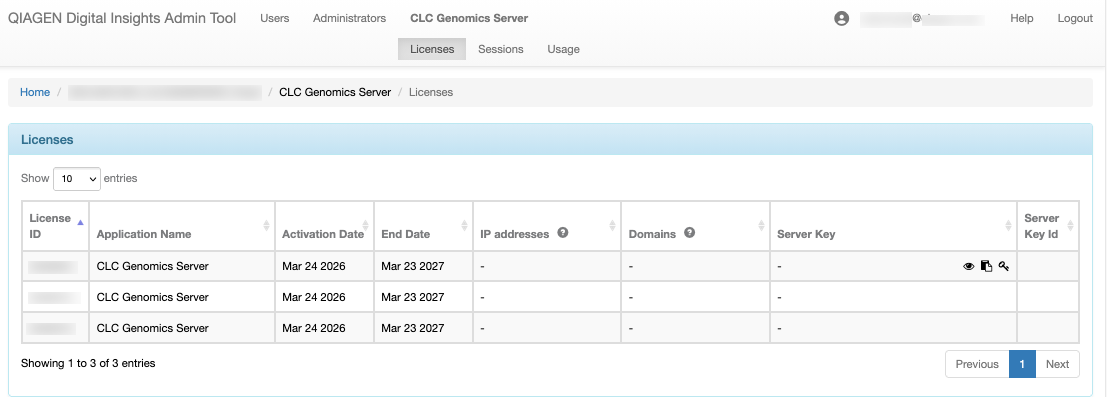The width and height of the screenshot is (1107, 397).
Task: Click the Licenses breadcrumb text
Action: click(431, 92)
